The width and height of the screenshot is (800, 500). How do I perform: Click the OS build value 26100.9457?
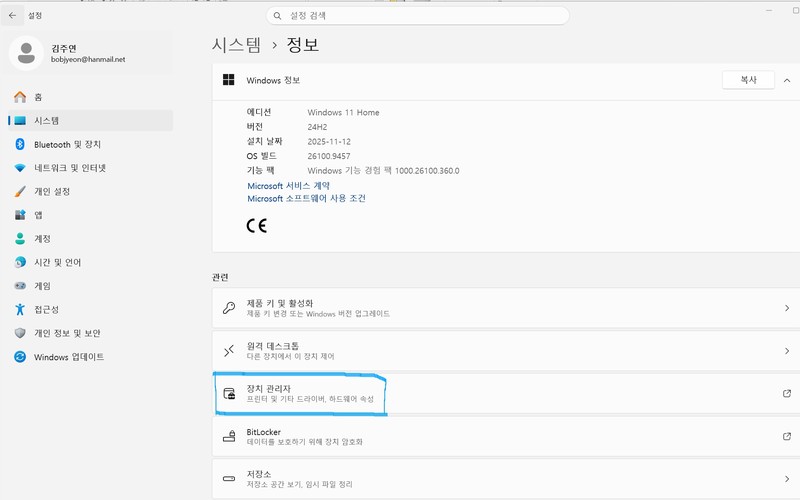(329, 156)
